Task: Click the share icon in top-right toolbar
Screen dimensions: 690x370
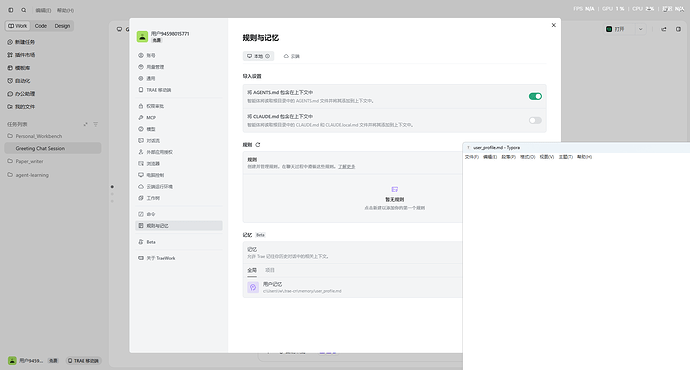Action: point(664,29)
